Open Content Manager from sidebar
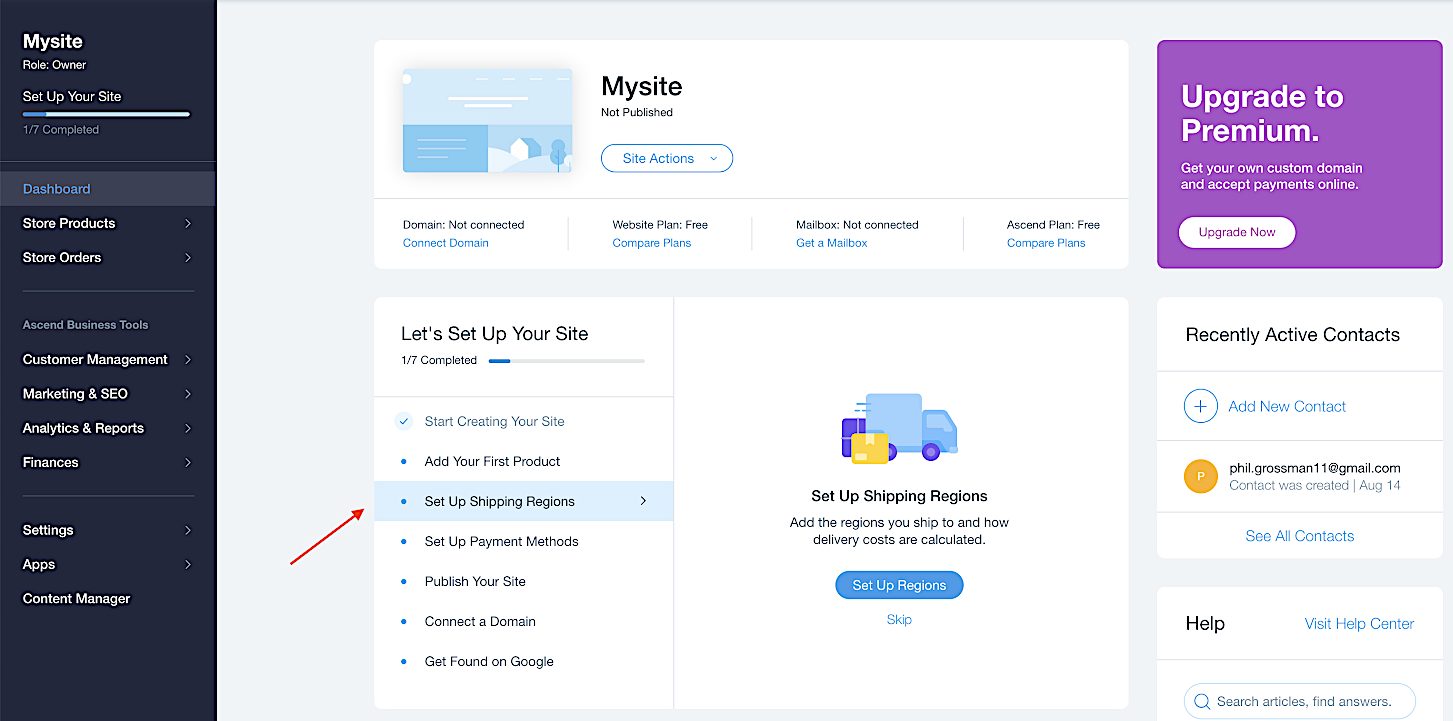Screen dimensions: 1453x721 (x=77, y=598)
